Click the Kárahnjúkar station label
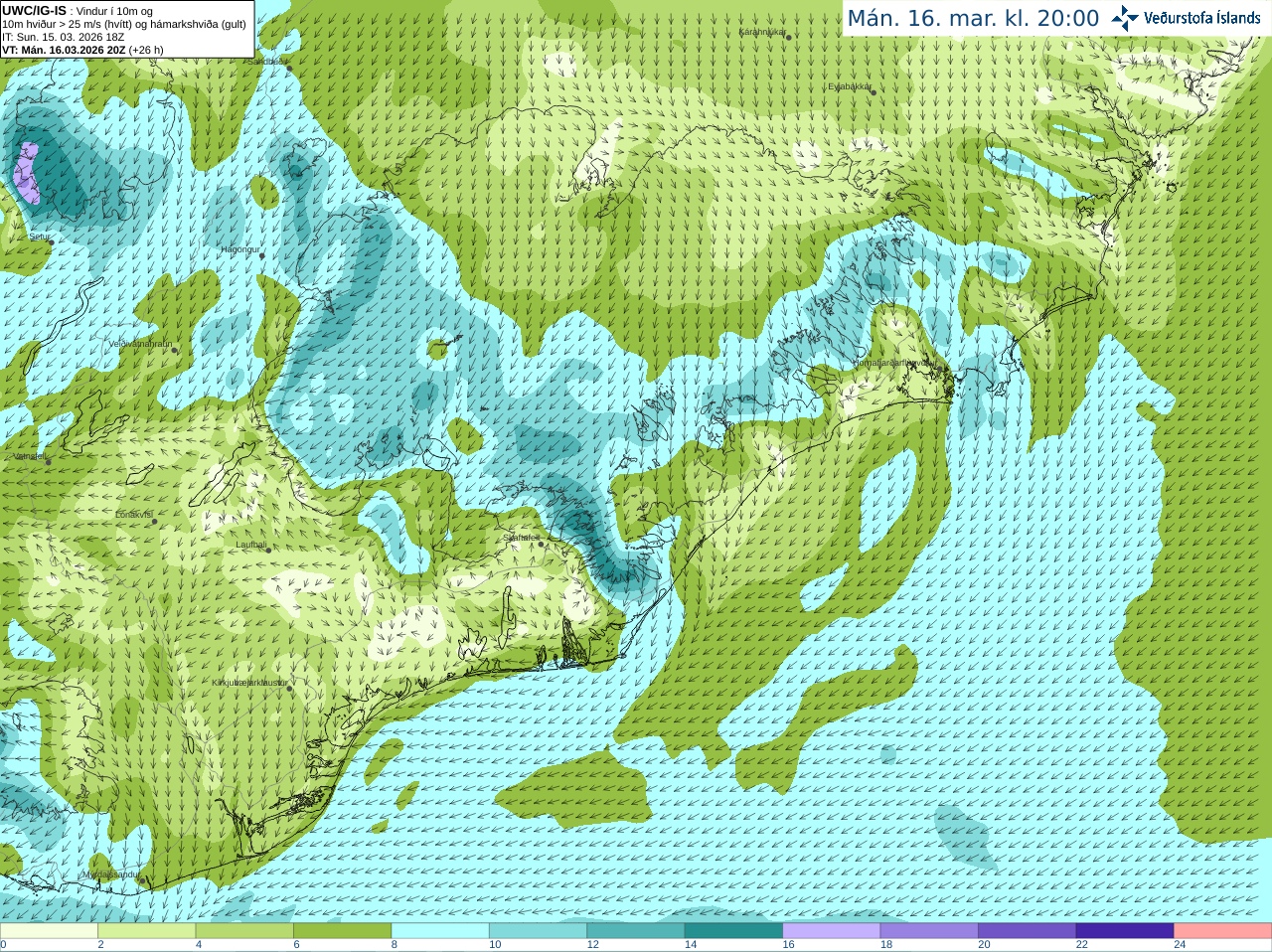 coord(762,33)
